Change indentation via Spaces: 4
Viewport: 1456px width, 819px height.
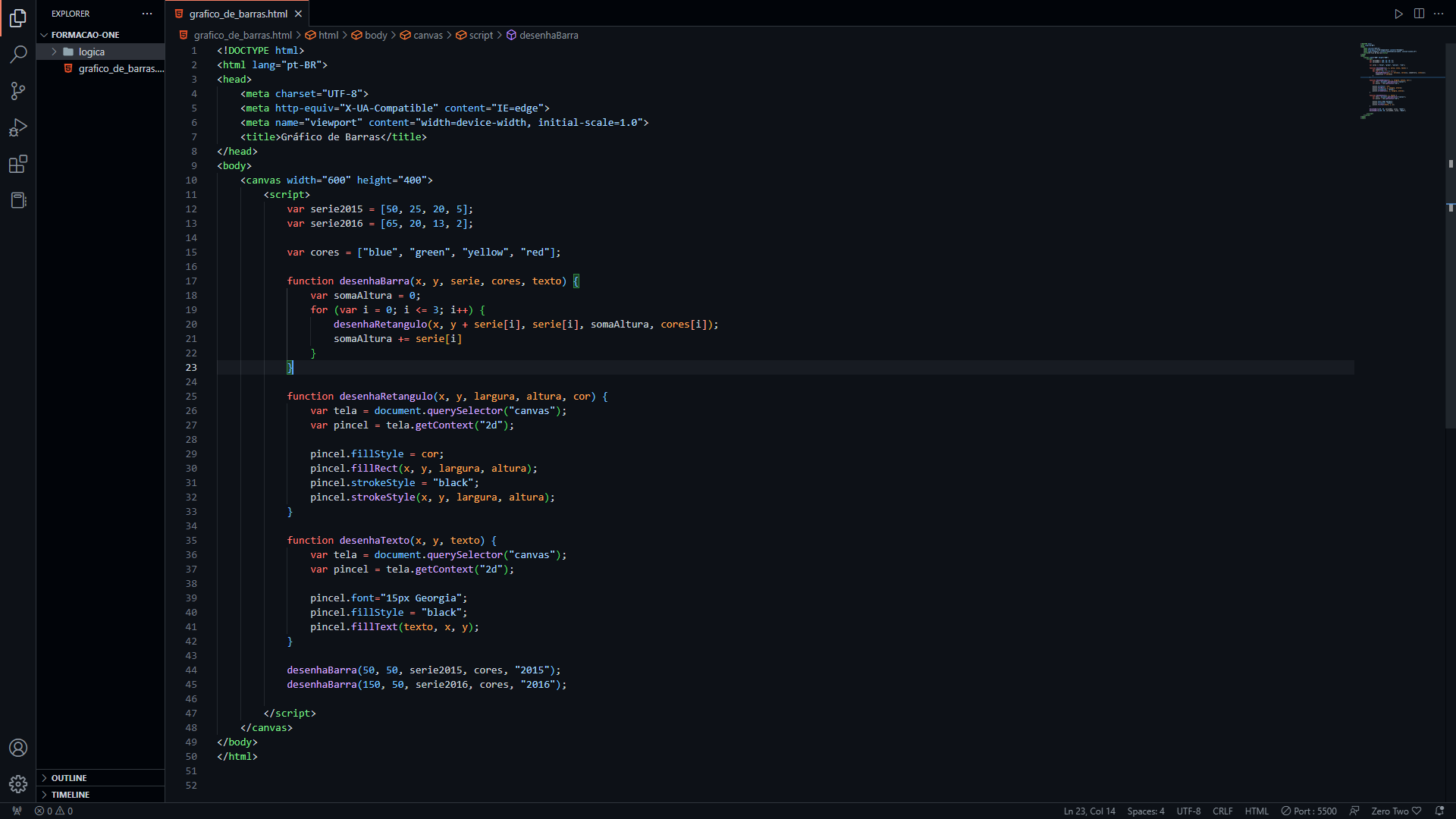coord(1145,811)
